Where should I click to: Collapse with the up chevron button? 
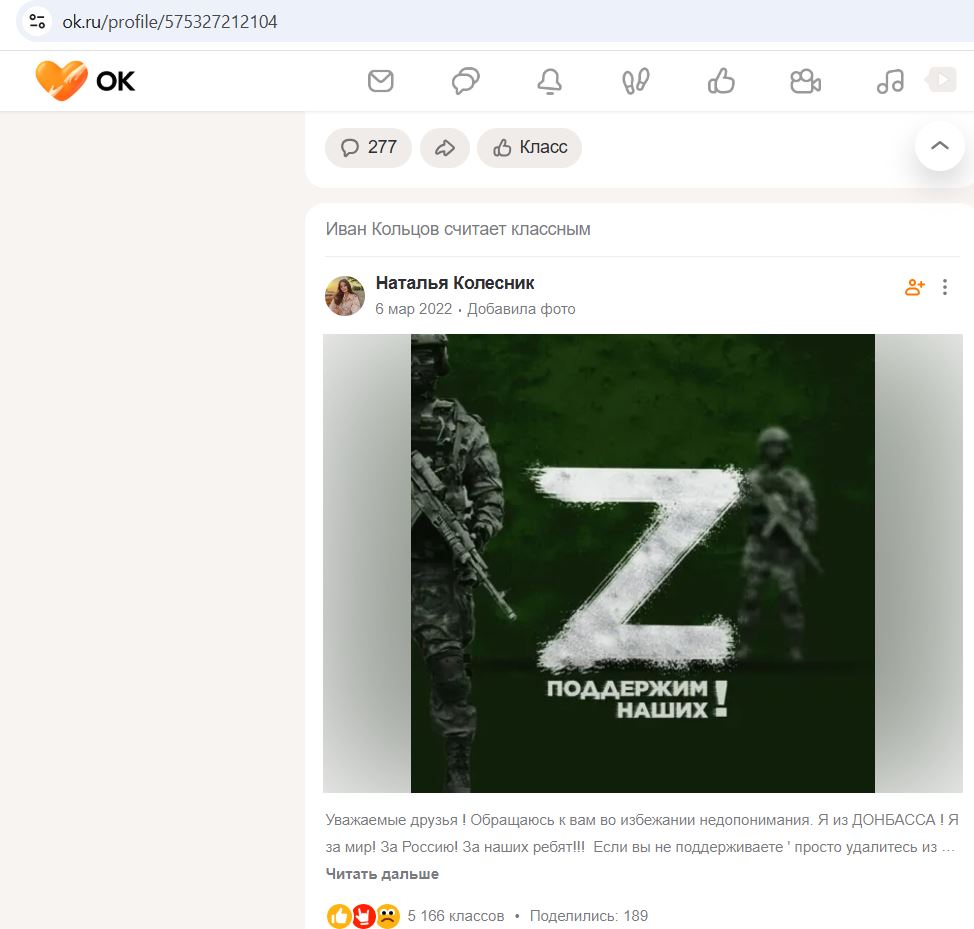coord(940,146)
